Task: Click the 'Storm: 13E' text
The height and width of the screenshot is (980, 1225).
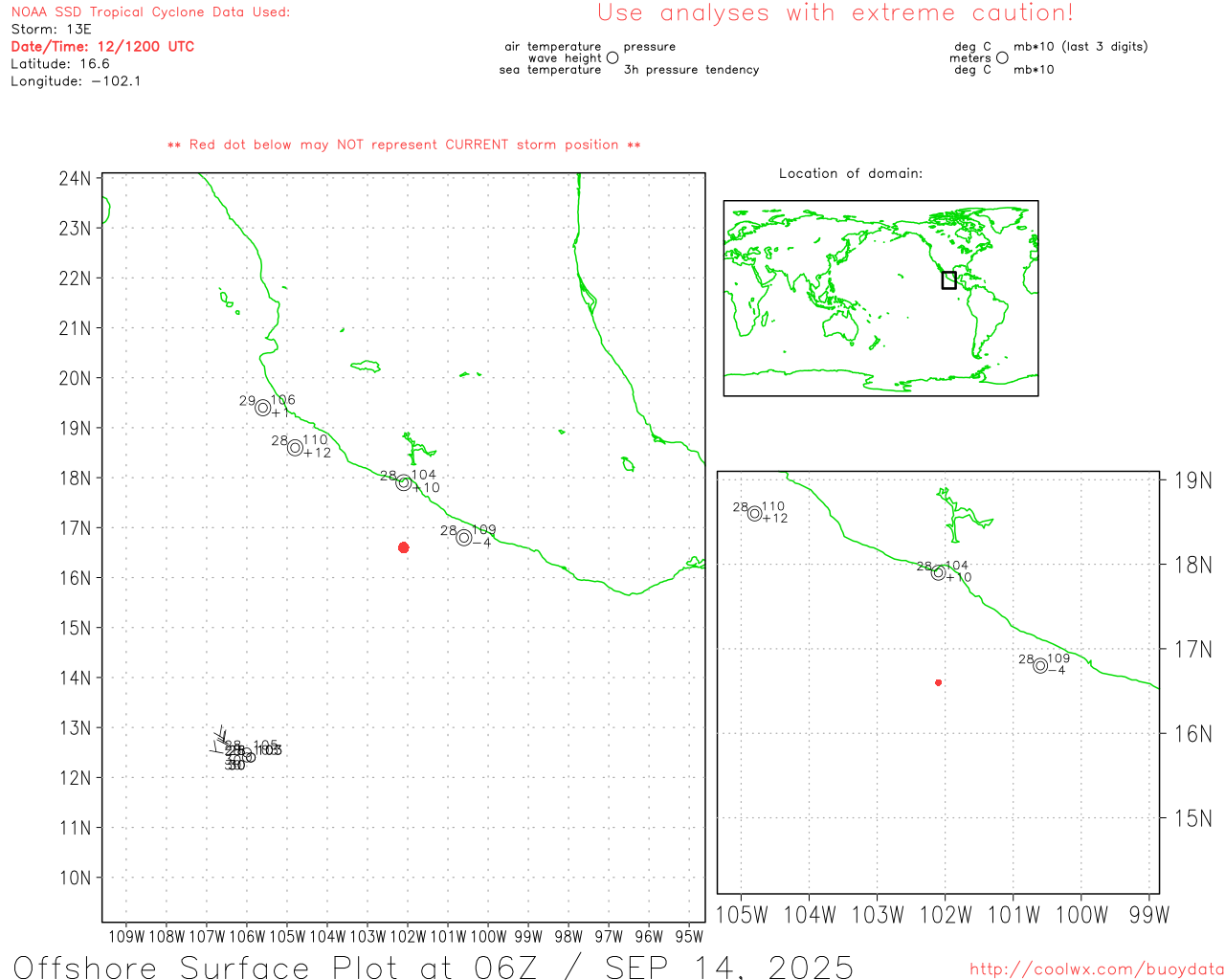Action: tap(51, 30)
